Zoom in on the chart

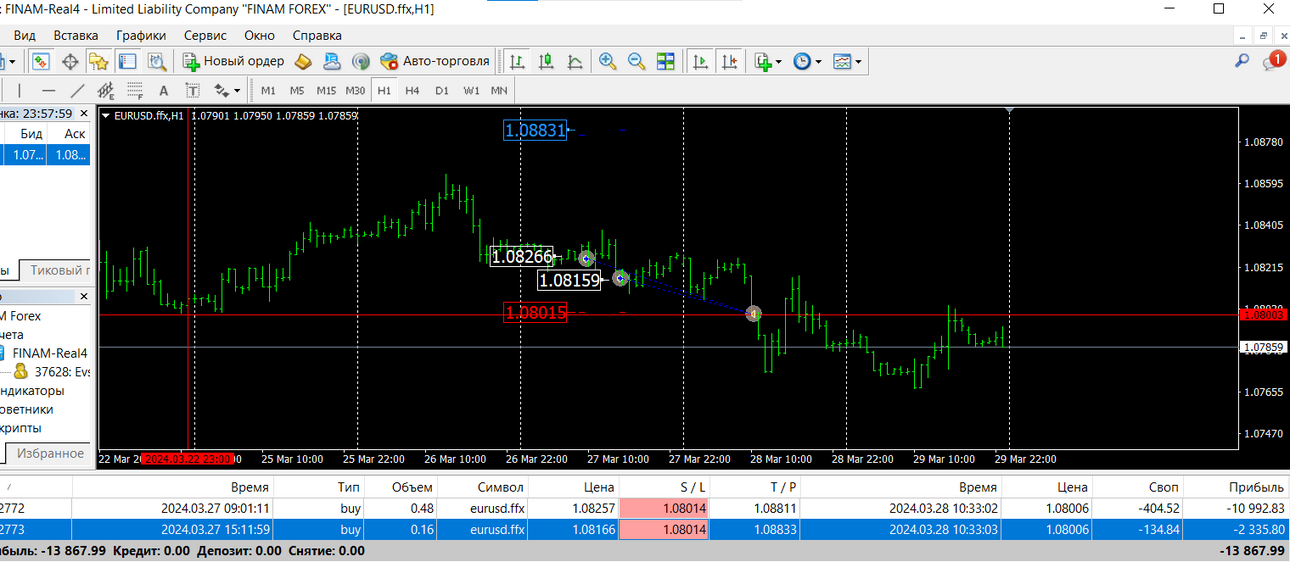(607, 61)
